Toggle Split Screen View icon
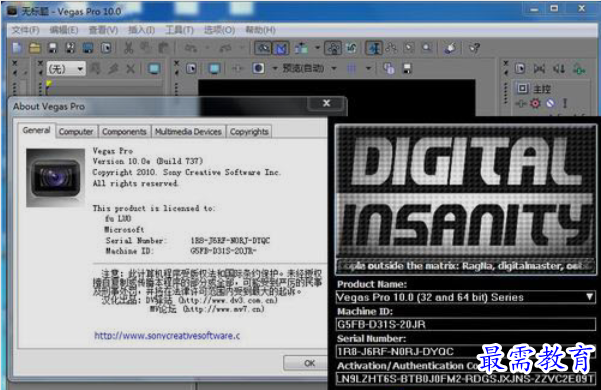Screen dimensions: 601x390 coord(258,69)
